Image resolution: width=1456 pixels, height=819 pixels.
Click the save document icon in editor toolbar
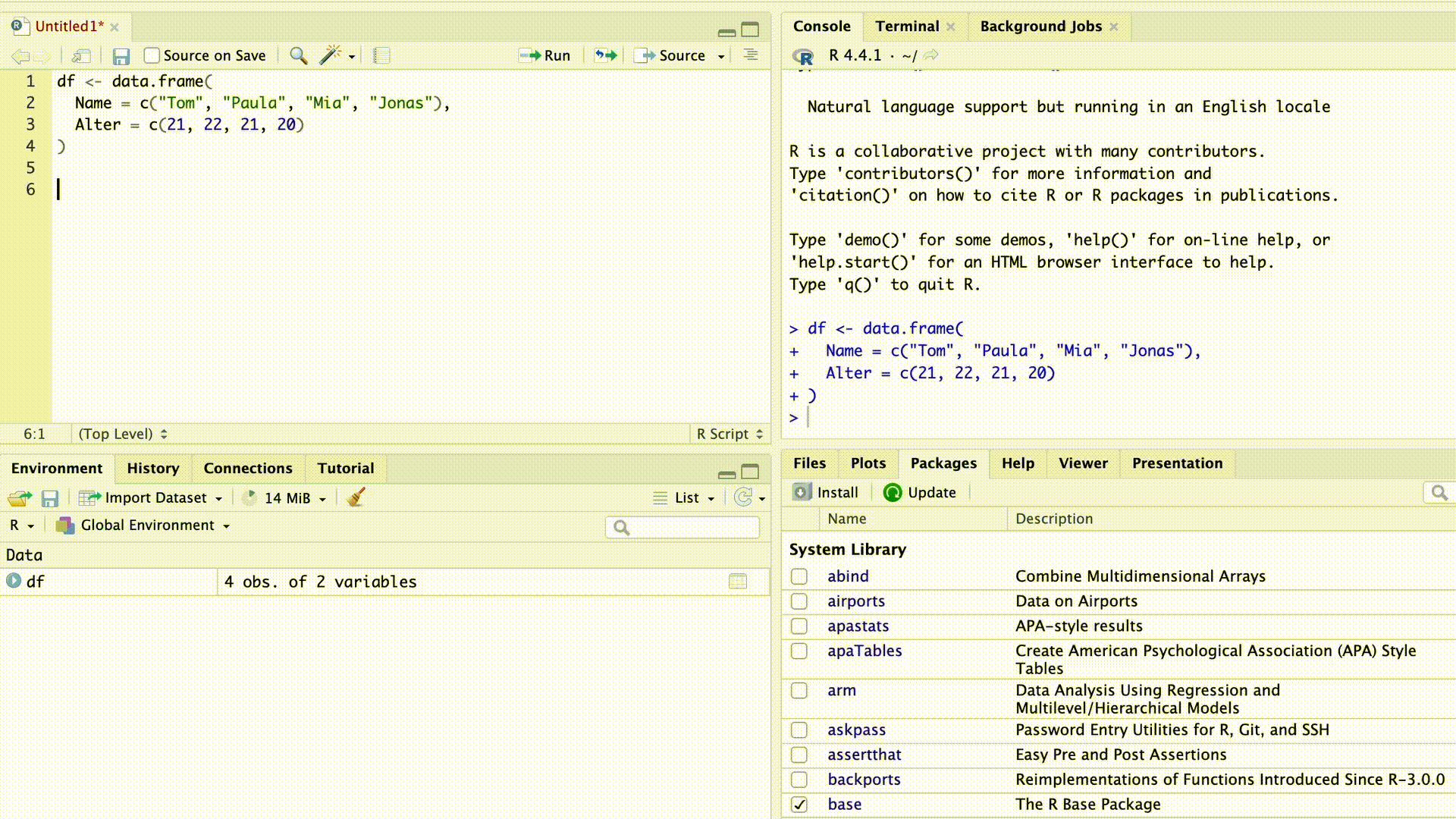[x=121, y=56]
